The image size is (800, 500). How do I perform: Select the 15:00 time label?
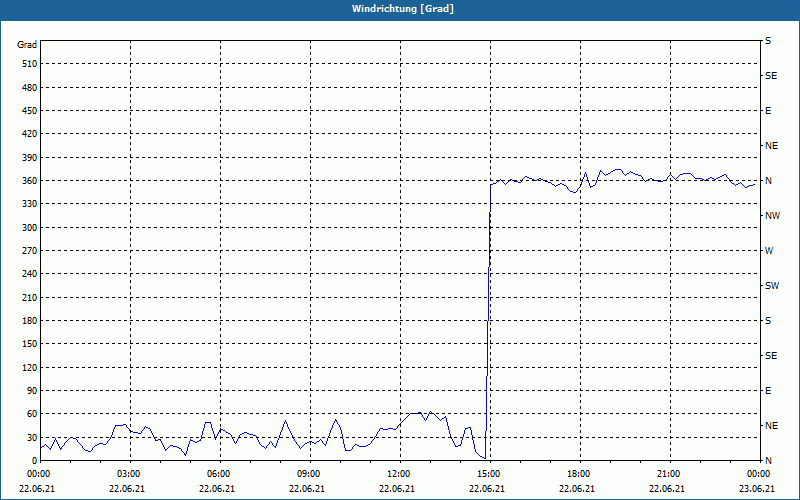[x=489, y=474]
